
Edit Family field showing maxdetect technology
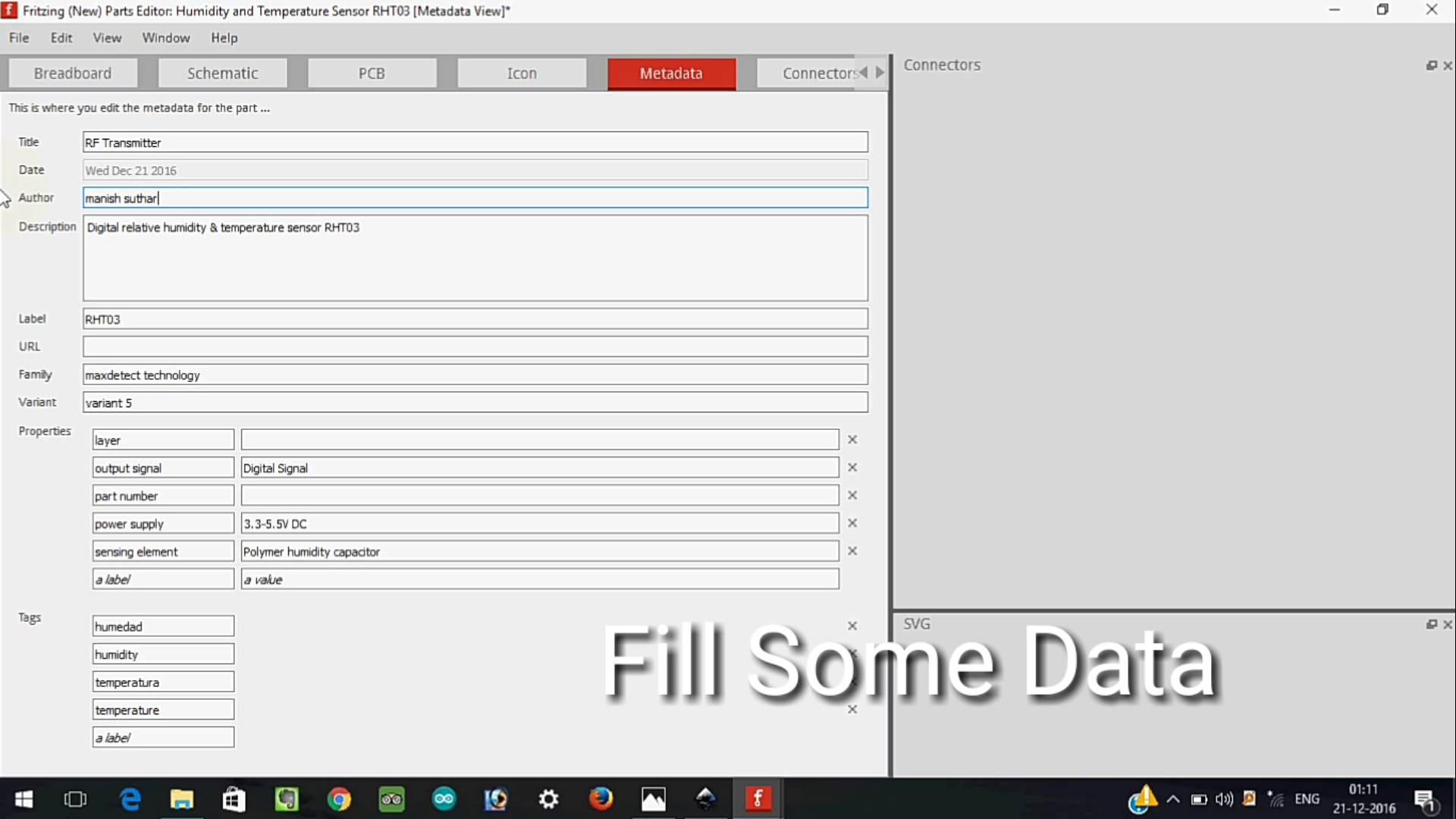coord(475,375)
